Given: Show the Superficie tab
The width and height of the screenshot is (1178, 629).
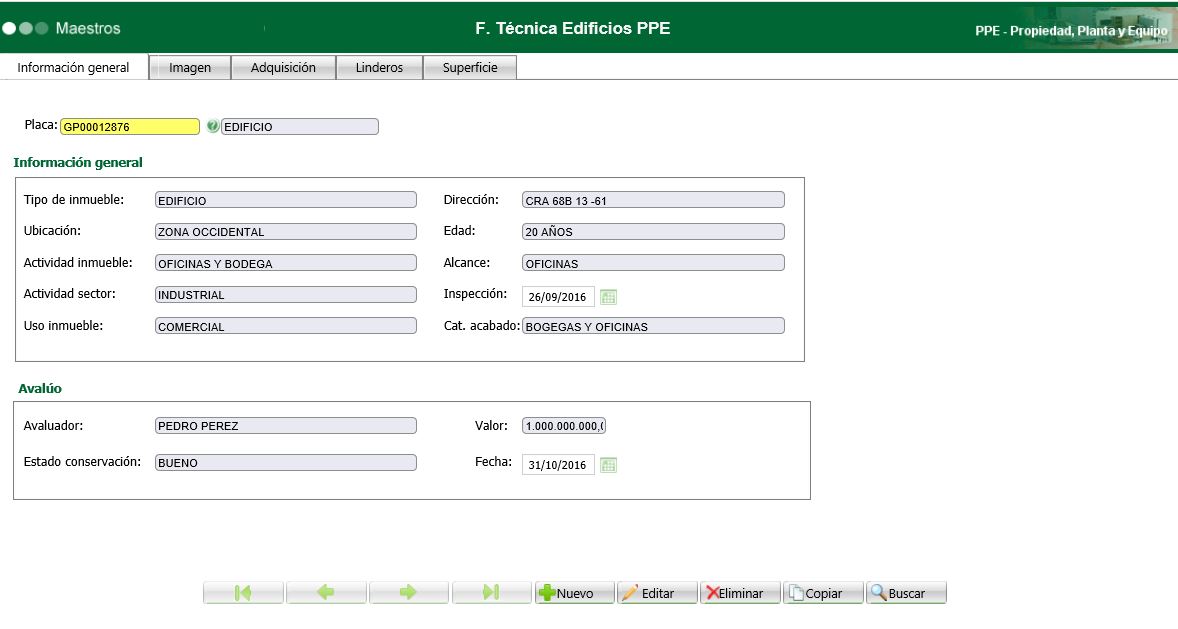Looking at the screenshot, I should pos(470,68).
